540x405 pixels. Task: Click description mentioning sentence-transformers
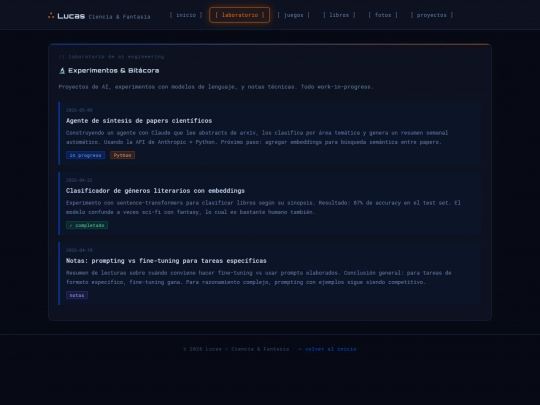coord(263,207)
